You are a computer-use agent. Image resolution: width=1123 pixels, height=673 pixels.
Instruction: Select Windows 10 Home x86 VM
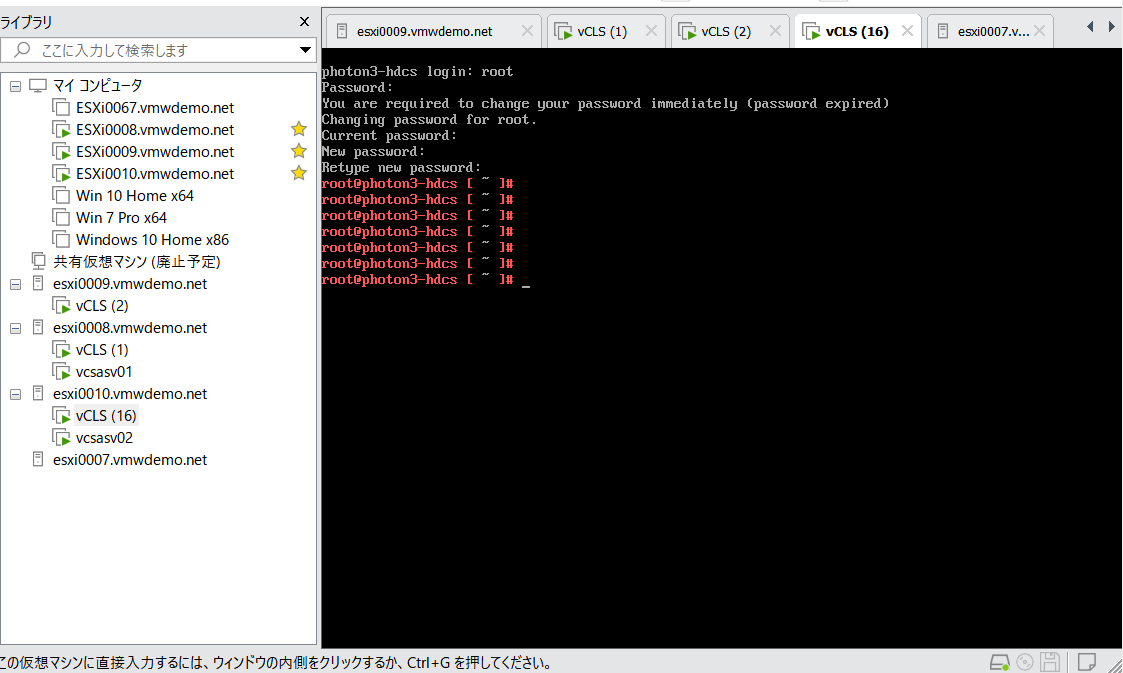coord(153,240)
